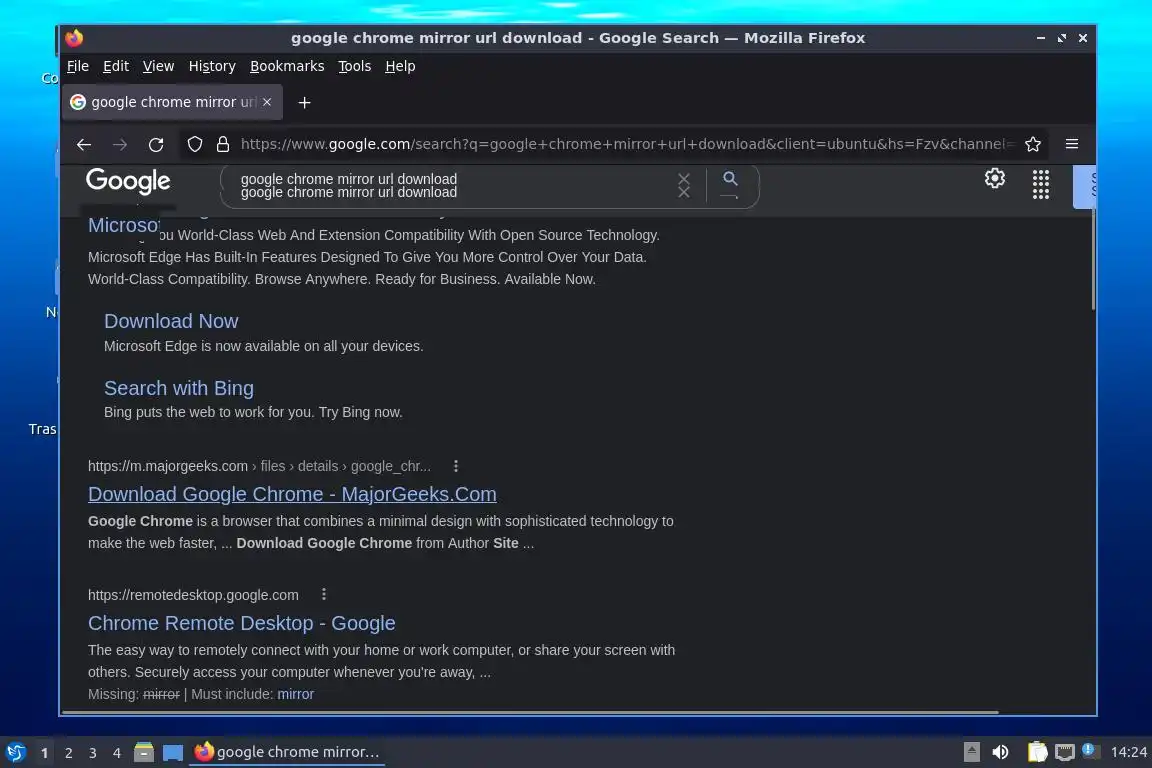Close the google chrome mirror tab
Screen dimensions: 1152x768
click(x=267, y=102)
